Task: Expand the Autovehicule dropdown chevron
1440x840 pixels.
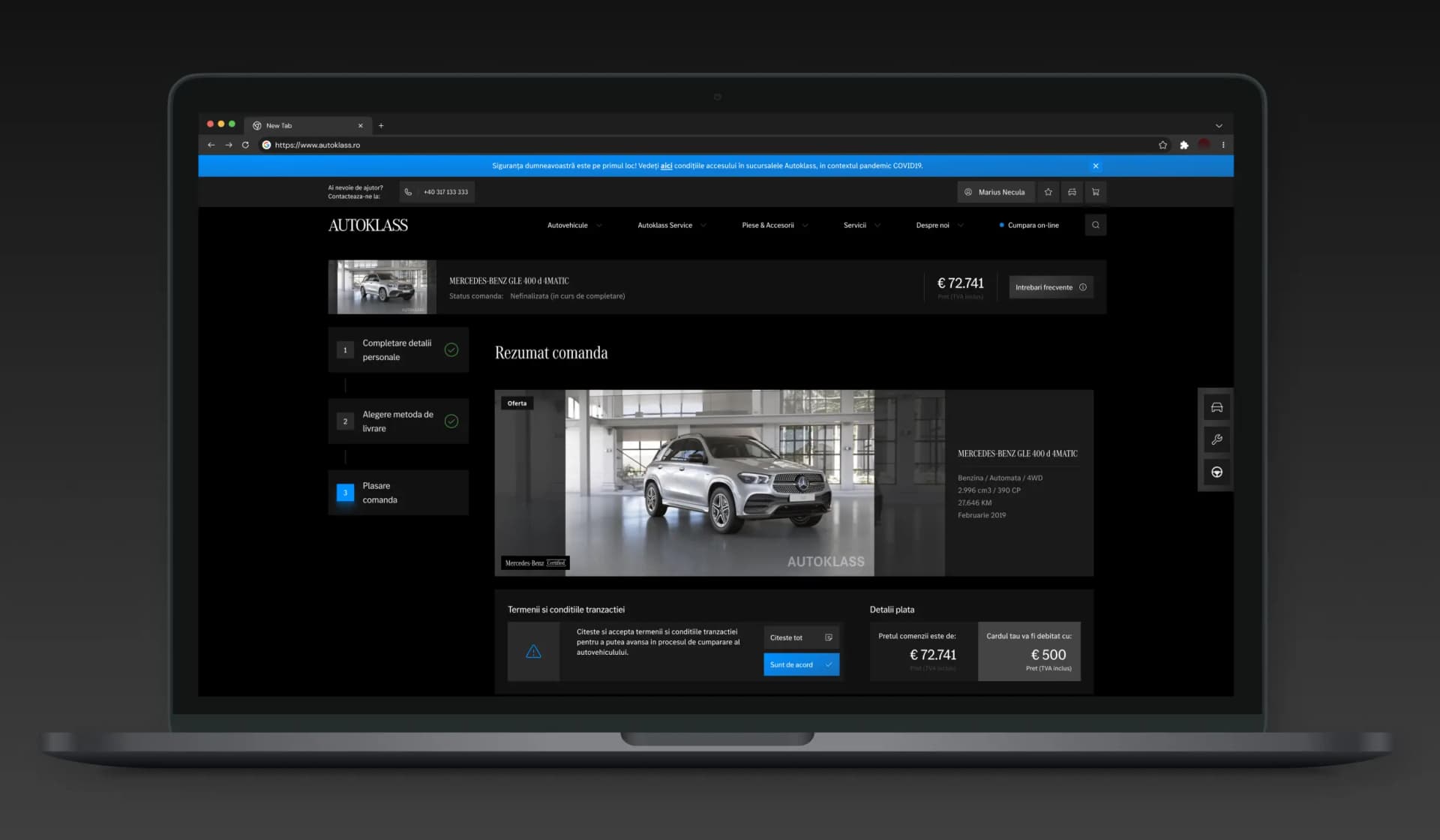Action: coord(598,225)
